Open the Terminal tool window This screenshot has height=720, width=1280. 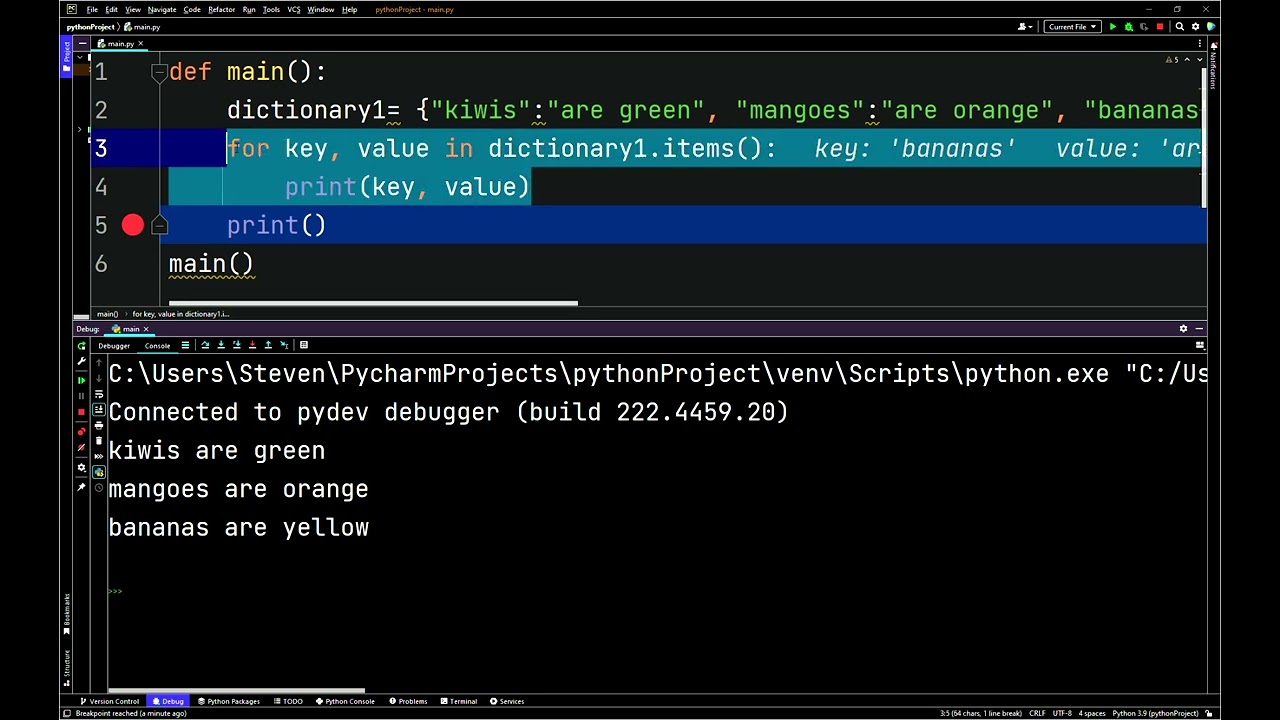(459, 701)
